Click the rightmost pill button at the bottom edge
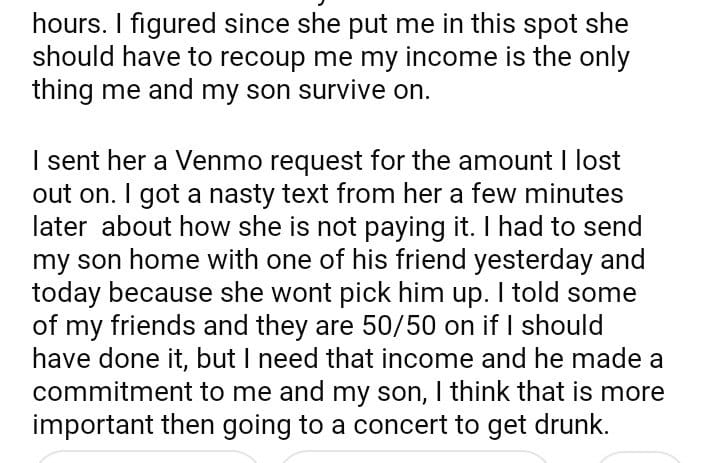The image size is (720, 463). (638, 459)
